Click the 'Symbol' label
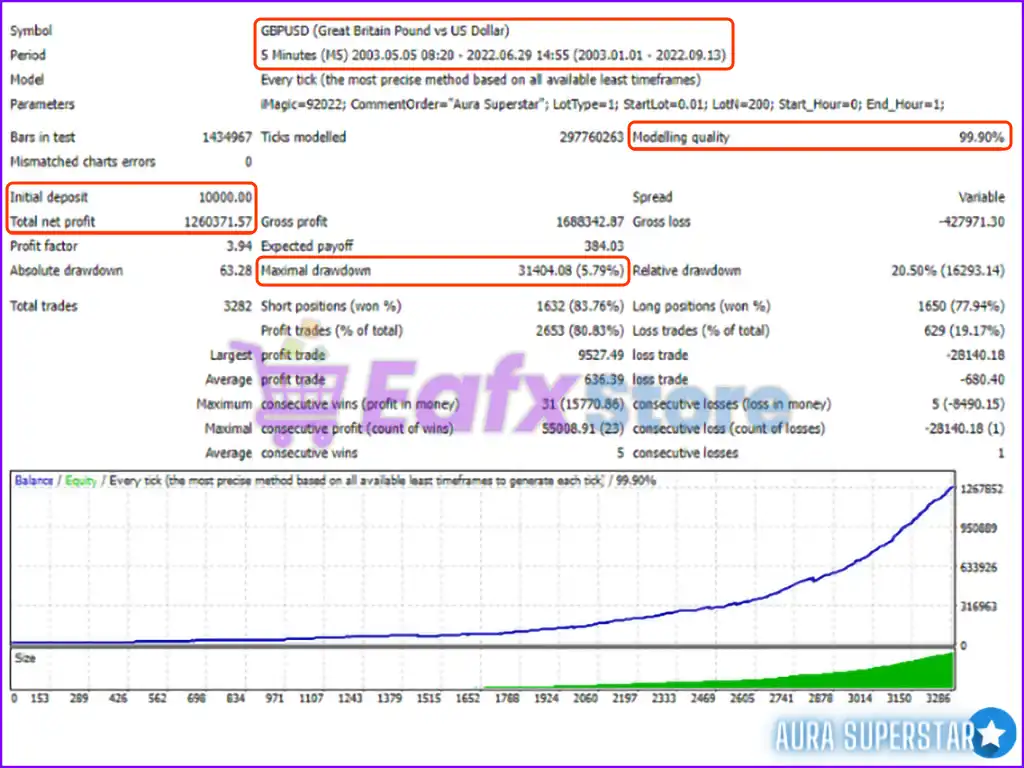Viewport: 1024px width, 768px height. (x=31, y=31)
